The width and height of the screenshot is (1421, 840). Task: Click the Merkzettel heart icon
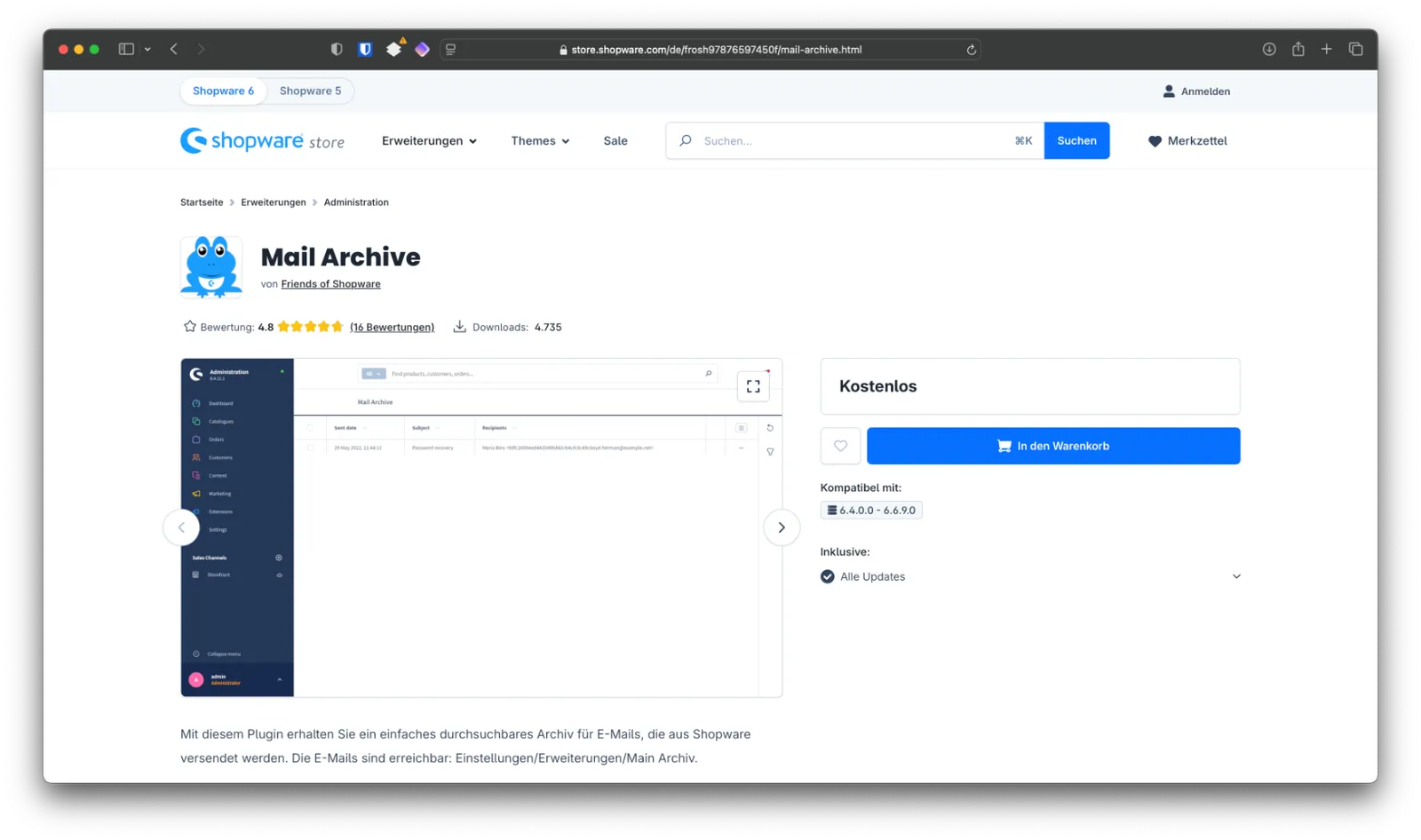pos(1155,140)
